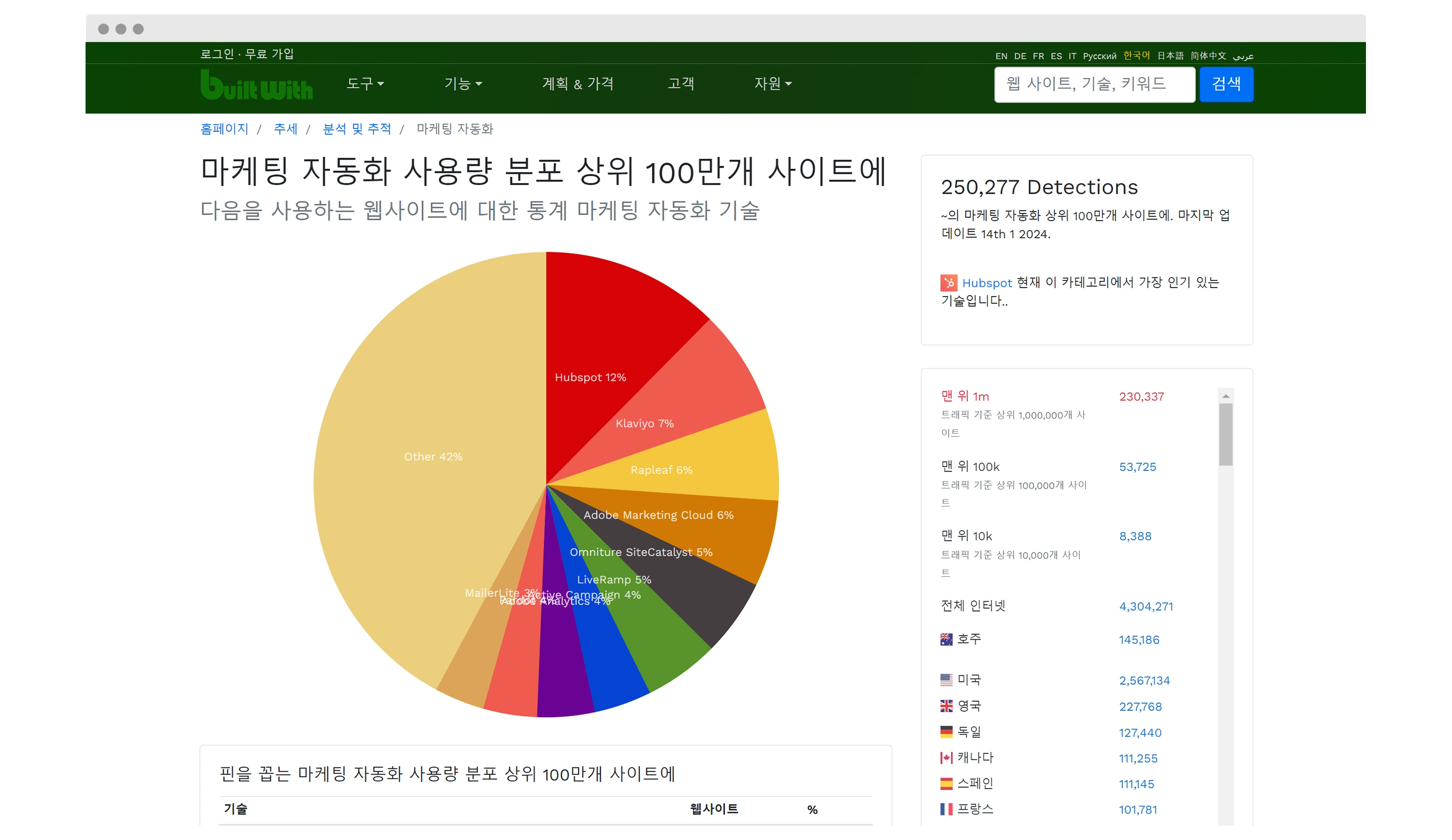Viewport: 1452px width, 840px height.
Task: Click the 기술 column header
Action: pyautogui.click(x=235, y=809)
